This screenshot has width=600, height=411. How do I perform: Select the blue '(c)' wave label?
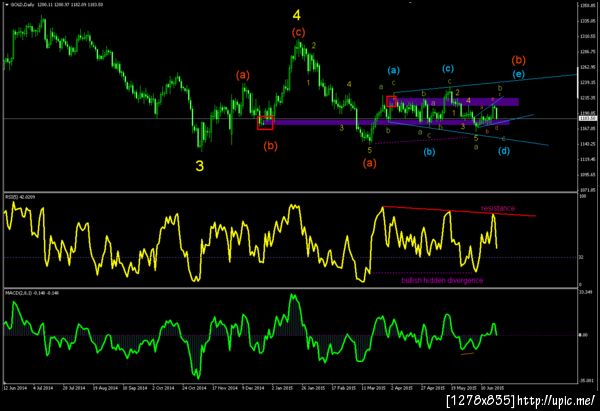click(448, 68)
